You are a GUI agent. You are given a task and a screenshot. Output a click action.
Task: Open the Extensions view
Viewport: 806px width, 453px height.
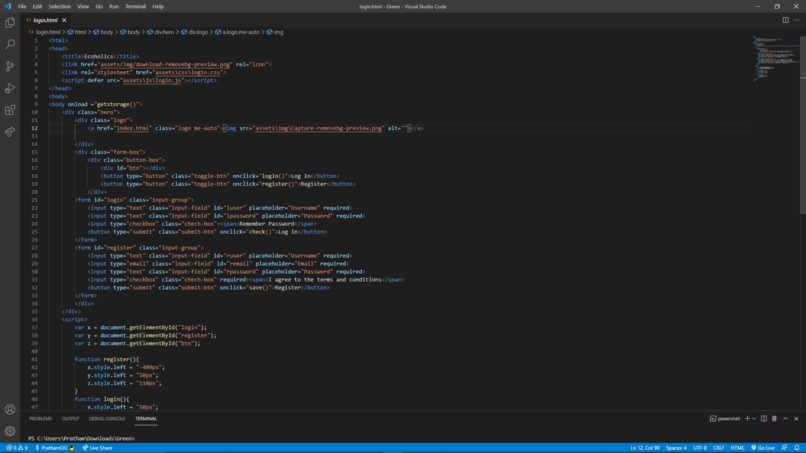click(x=10, y=110)
